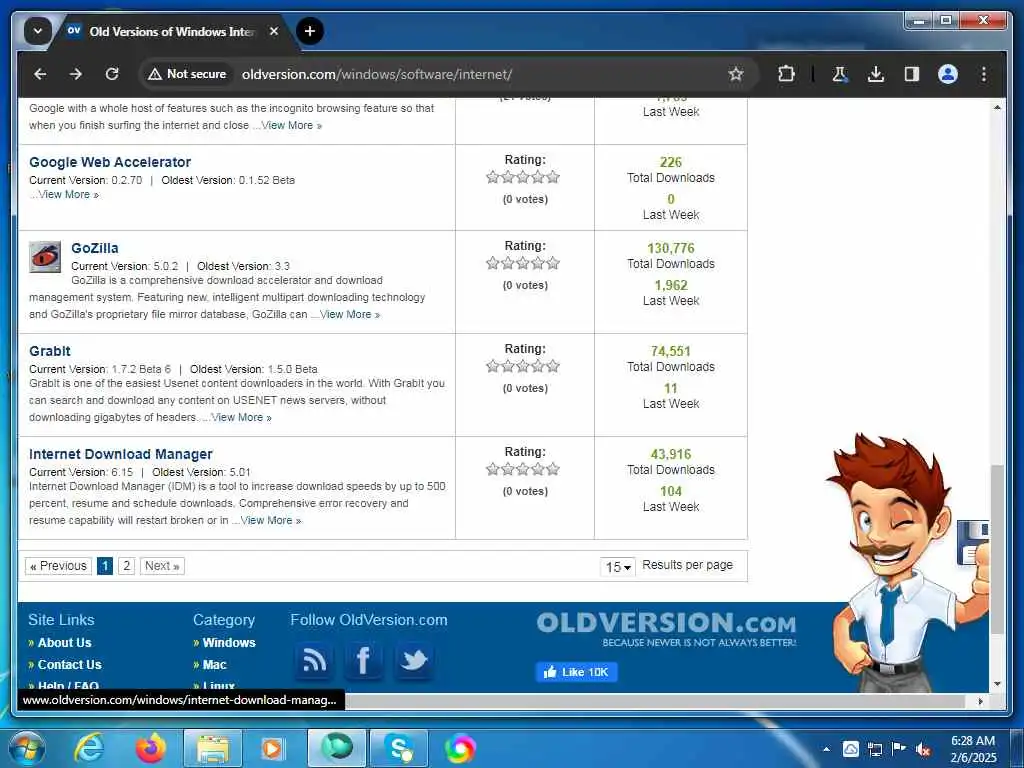Image resolution: width=1024 pixels, height=768 pixels.
Task: Click the vertical scrollbar thumb
Action: [x=997, y=549]
